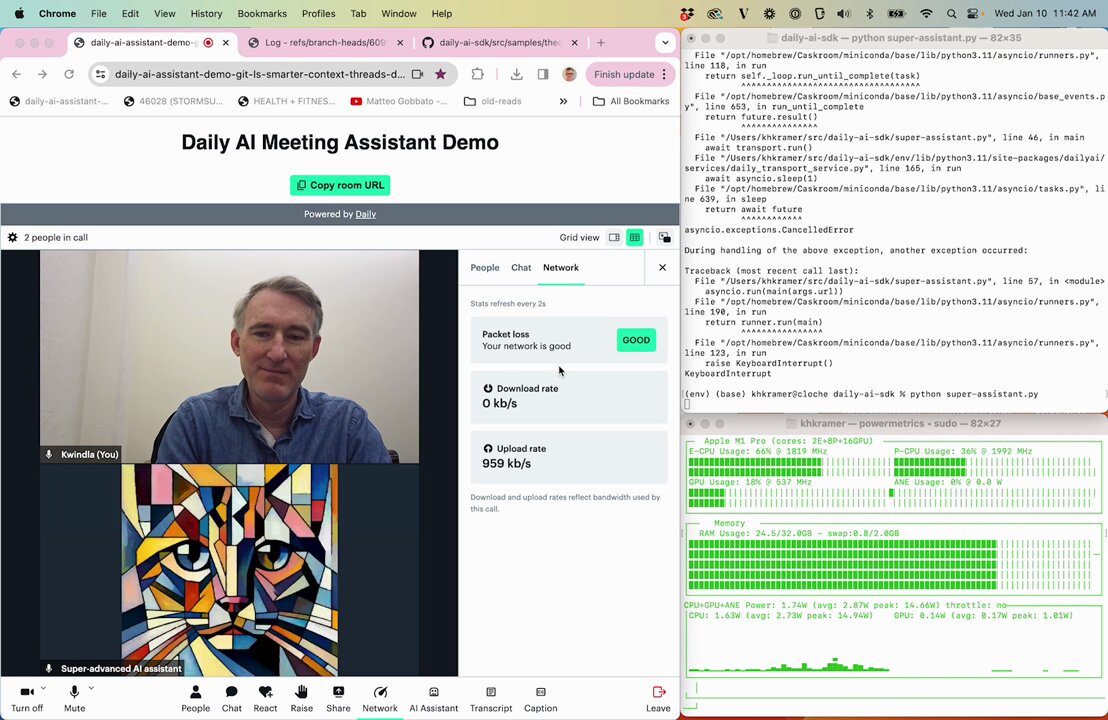Mute the microphone

pyautogui.click(x=74, y=700)
